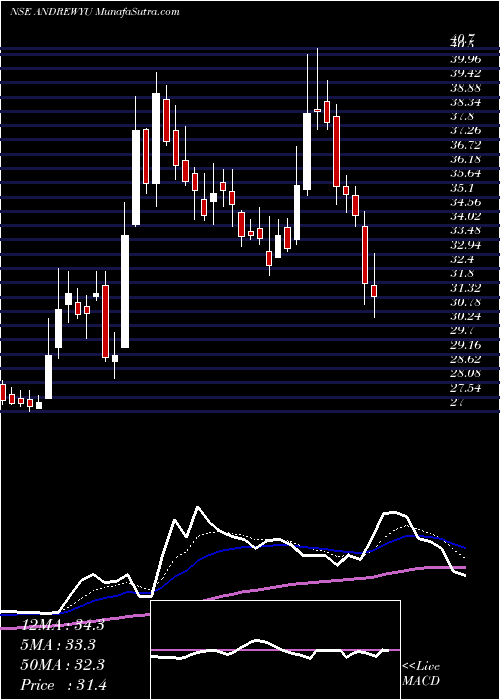This screenshot has height=700, width=500.
Task: Click the 34.56 price axis label
Action: (466, 202)
